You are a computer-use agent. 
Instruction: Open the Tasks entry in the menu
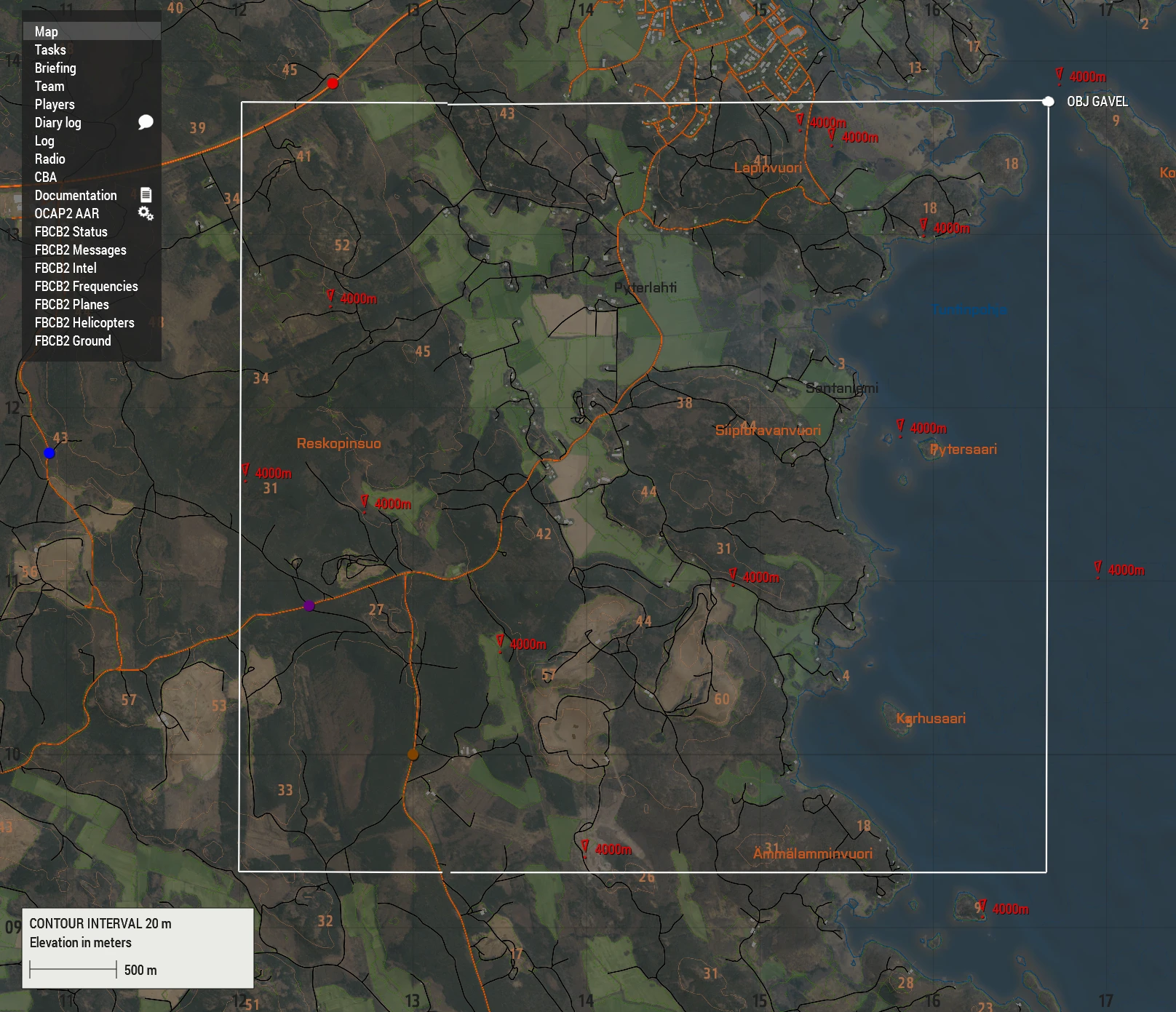(50, 49)
